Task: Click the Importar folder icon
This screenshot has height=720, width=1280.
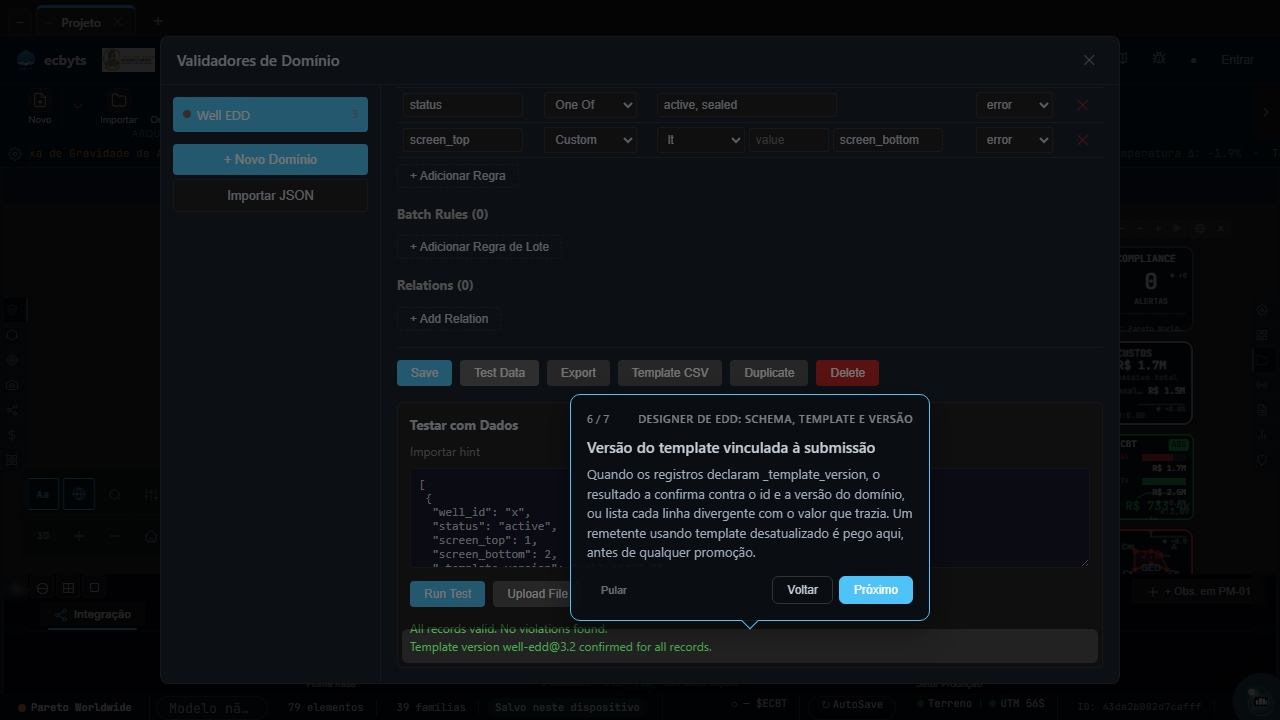Action: click(119, 100)
